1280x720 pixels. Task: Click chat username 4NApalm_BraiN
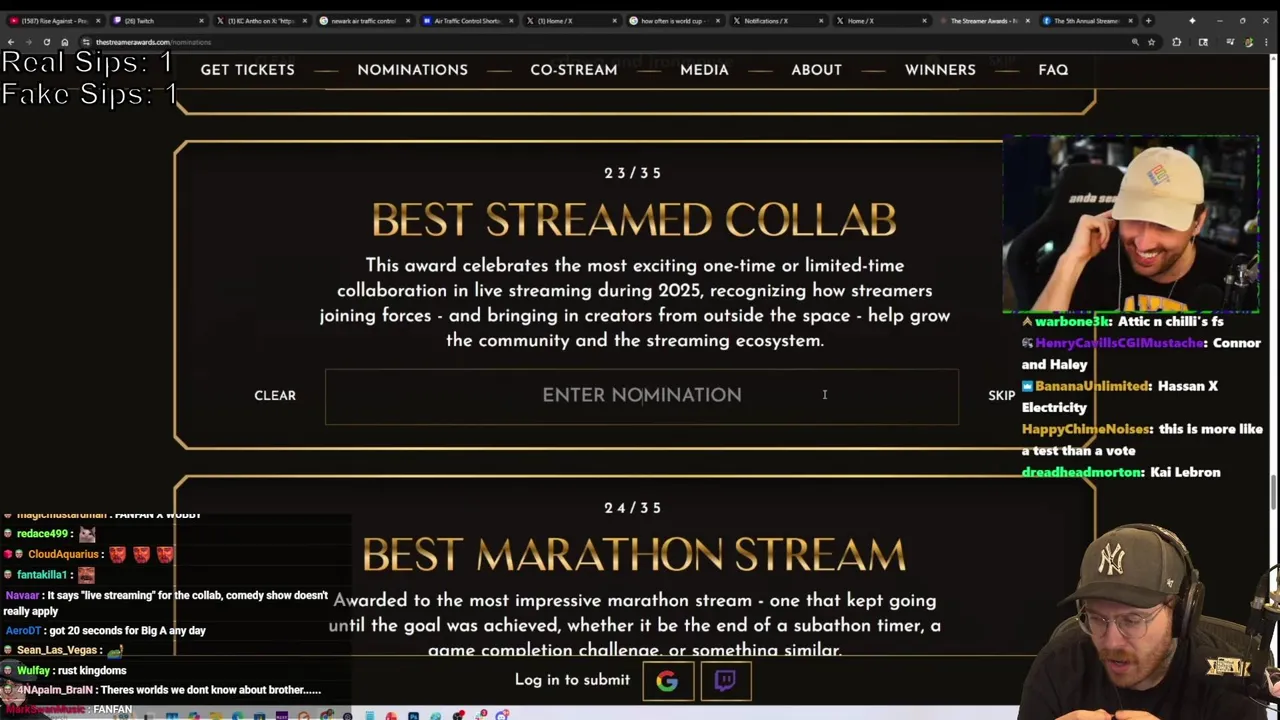[54, 690]
